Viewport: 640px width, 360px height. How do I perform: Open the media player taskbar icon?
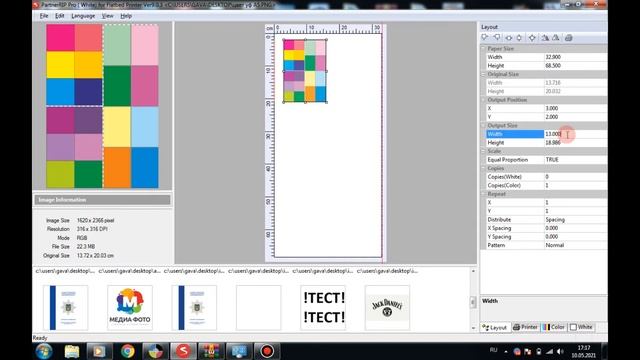[99, 351]
